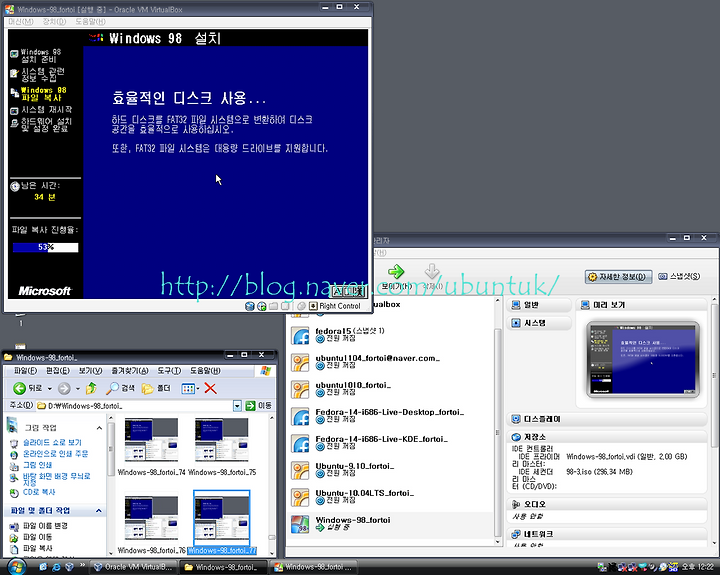Open the address bar dropdown in Explorer

click(237, 406)
